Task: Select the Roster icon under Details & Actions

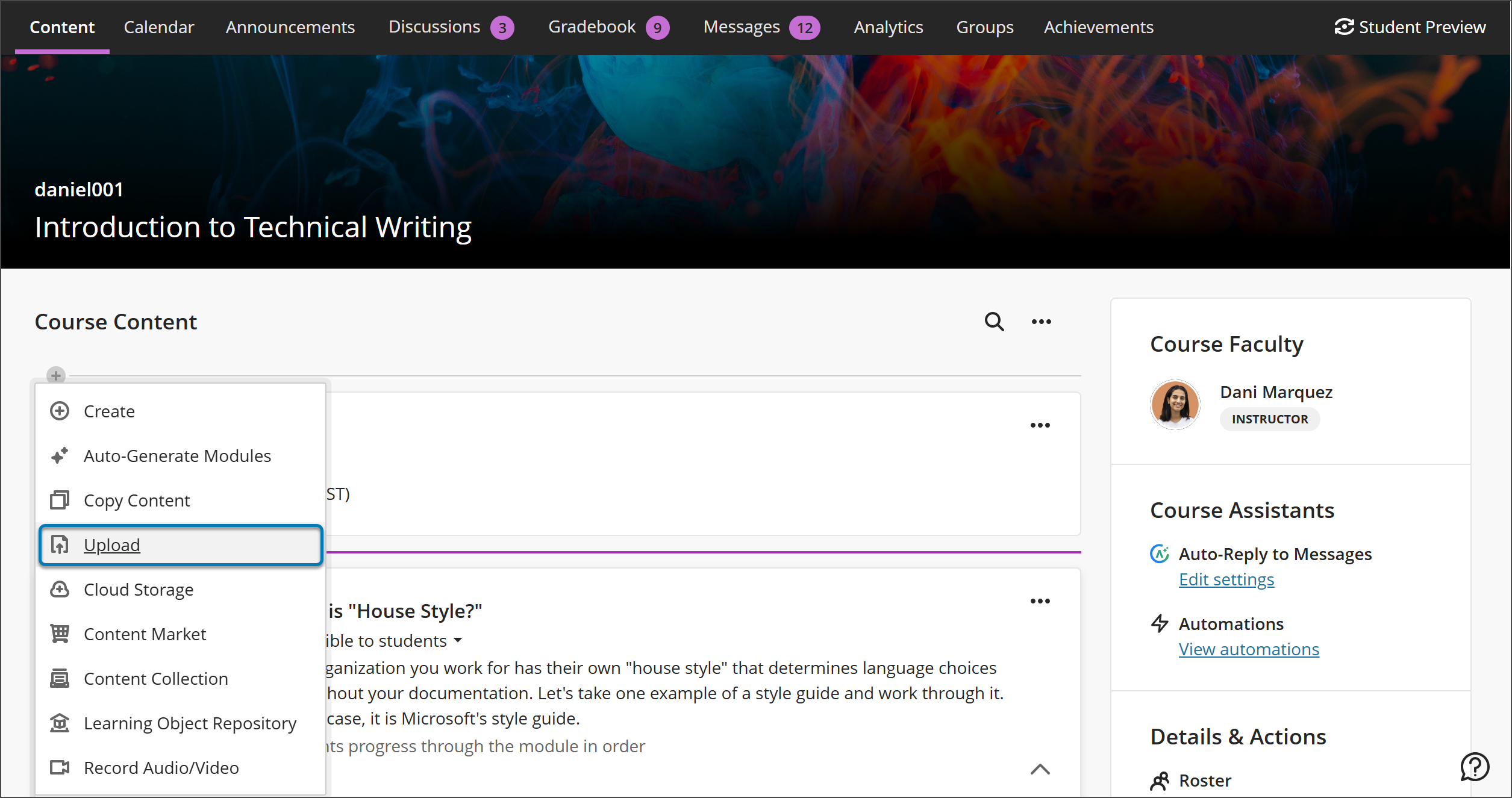Action: pyautogui.click(x=1160, y=780)
